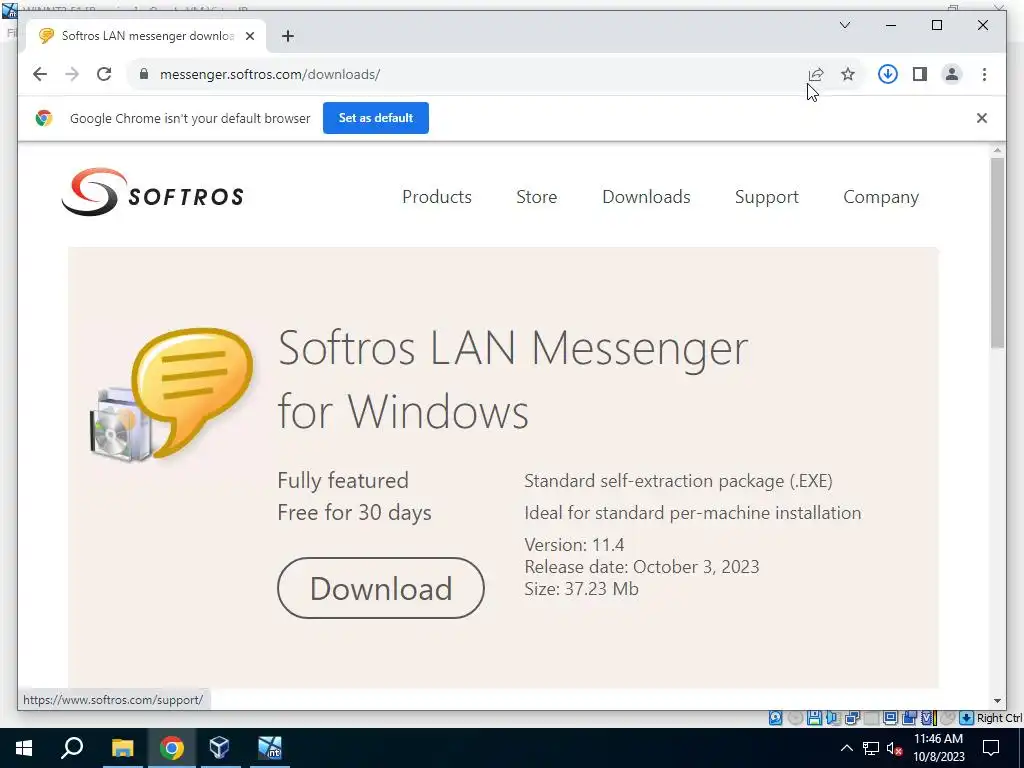This screenshot has width=1024, height=768.
Task: Click the nt VM taskbar icon
Action: pyautogui.click(x=269, y=748)
